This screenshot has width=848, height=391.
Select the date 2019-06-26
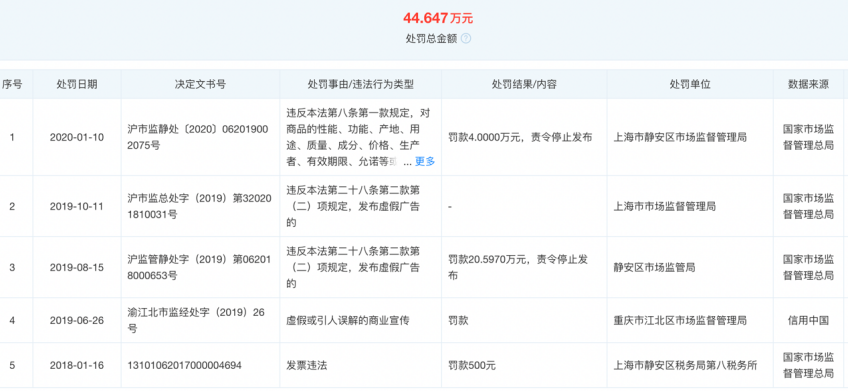click(77, 320)
